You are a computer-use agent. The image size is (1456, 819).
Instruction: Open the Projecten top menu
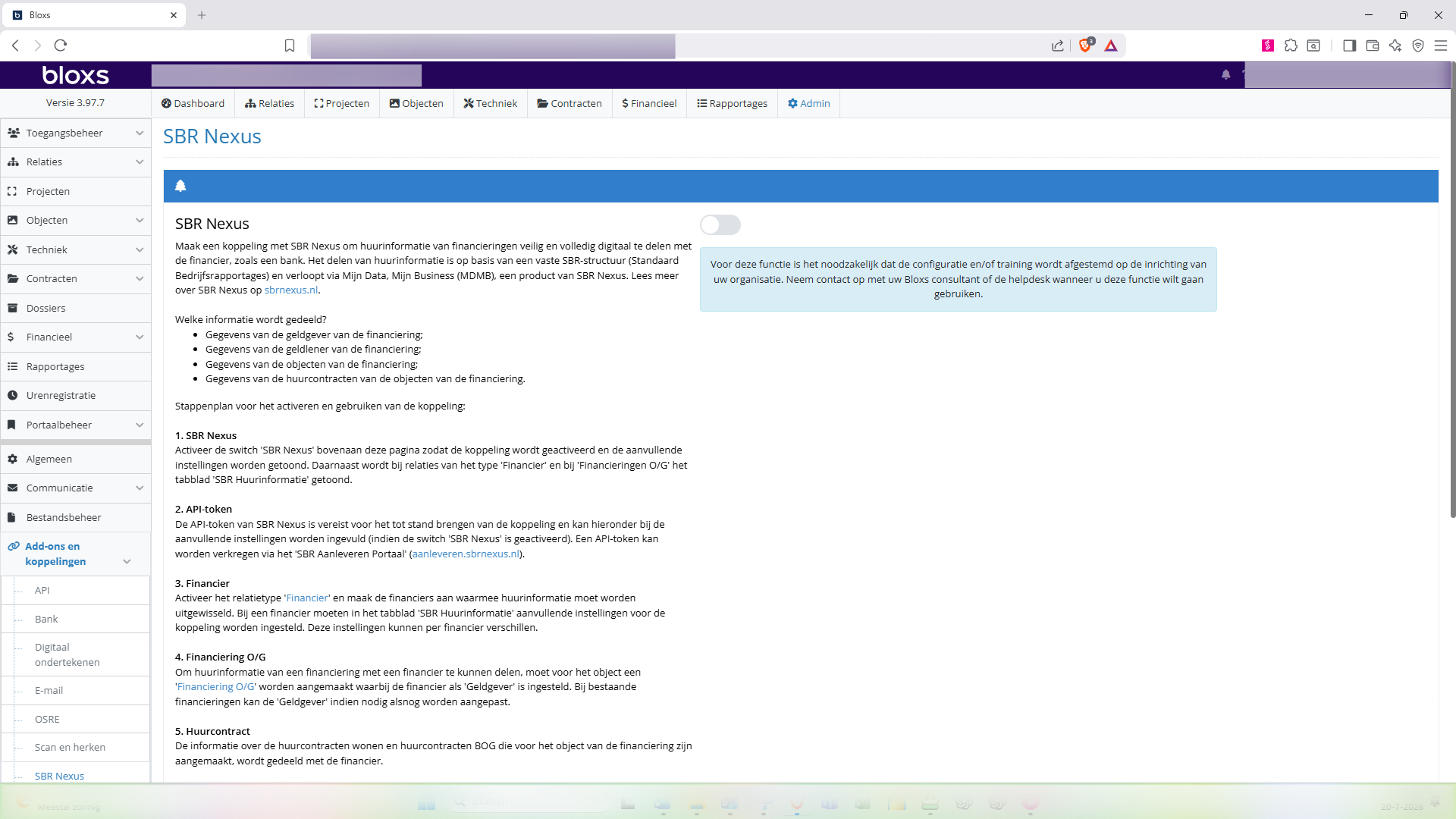(341, 103)
